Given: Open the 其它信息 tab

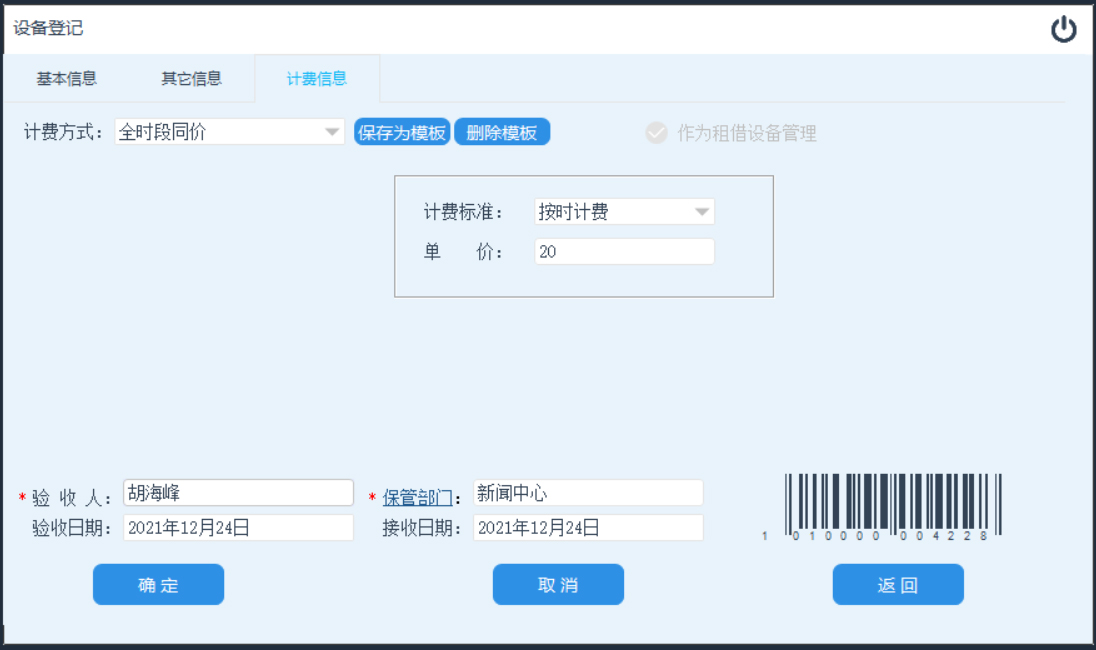Looking at the screenshot, I should [x=191, y=79].
